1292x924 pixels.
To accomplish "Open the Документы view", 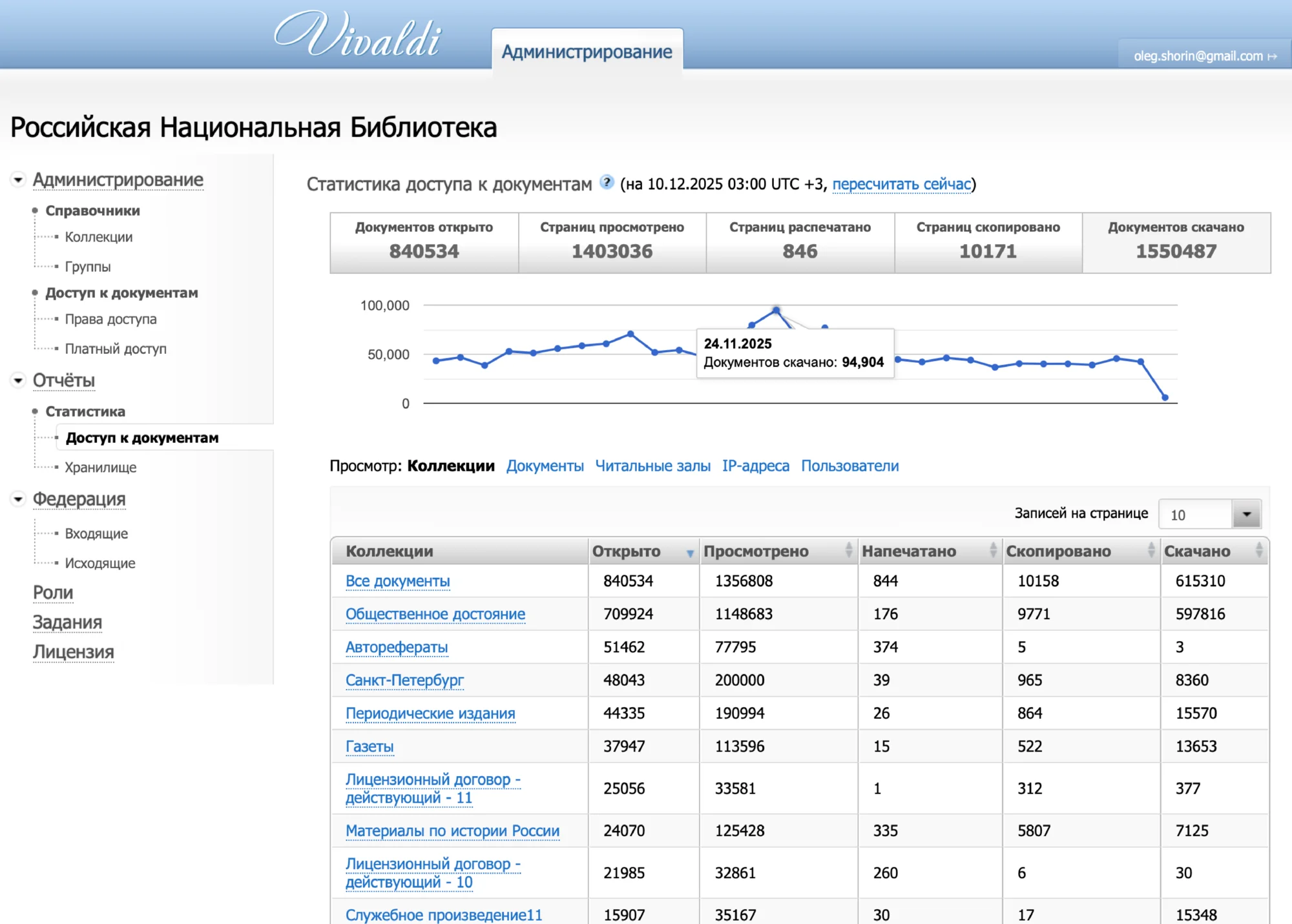I will point(545,466).
